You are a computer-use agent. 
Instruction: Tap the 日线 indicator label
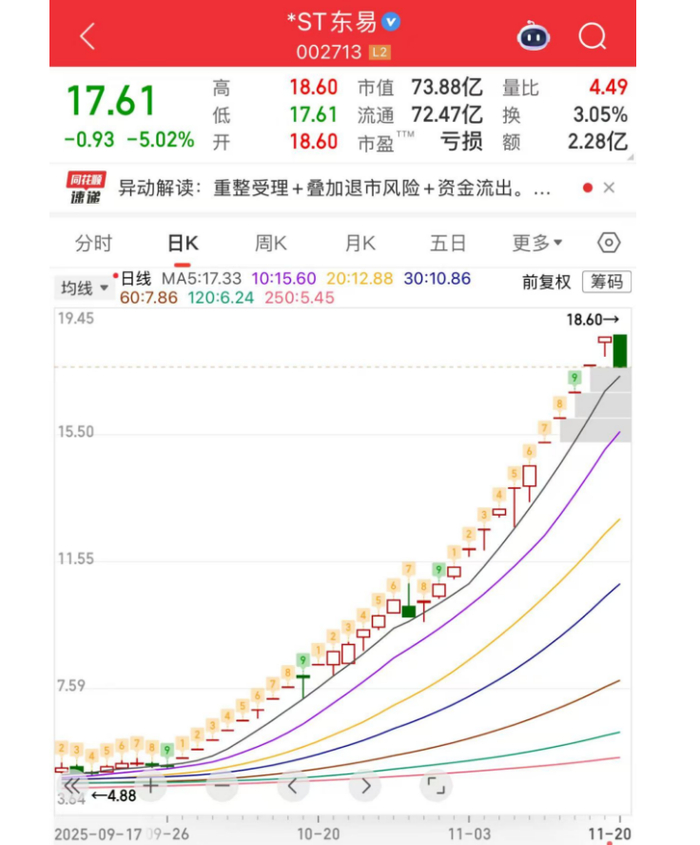click(136, 279)
